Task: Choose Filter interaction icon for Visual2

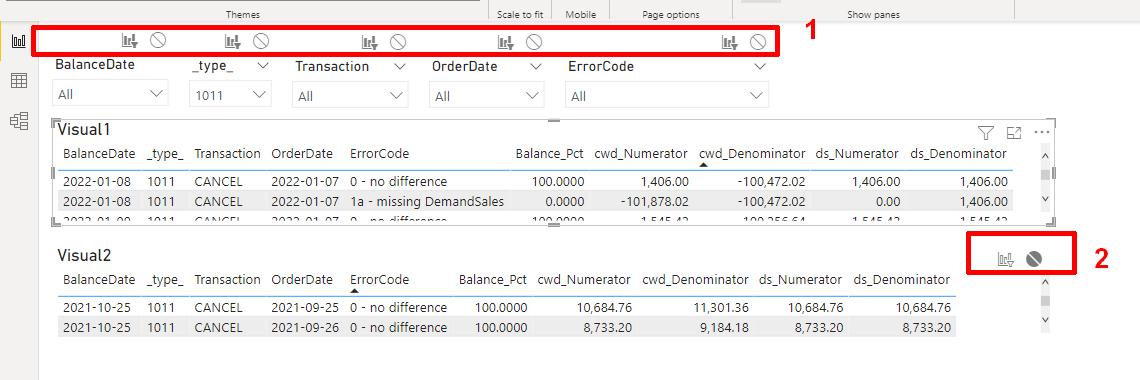Action: [1006, 259]
